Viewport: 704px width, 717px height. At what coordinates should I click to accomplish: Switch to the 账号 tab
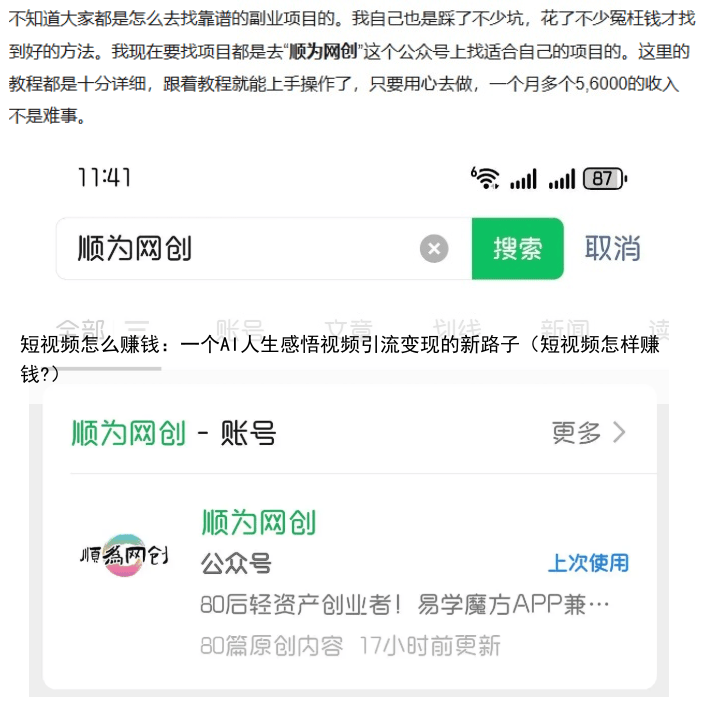click(x=240, y=328)
